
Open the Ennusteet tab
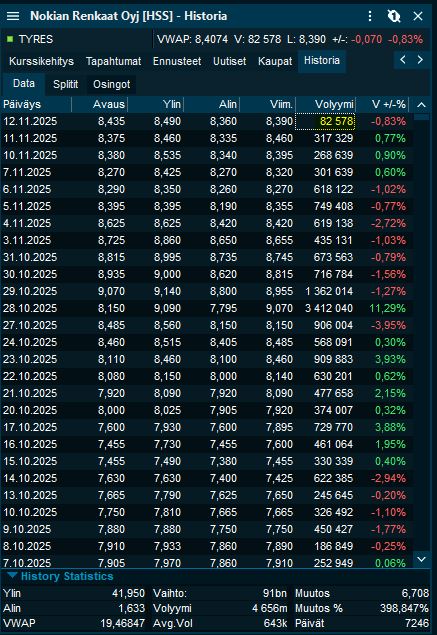[x=177, y=61]
